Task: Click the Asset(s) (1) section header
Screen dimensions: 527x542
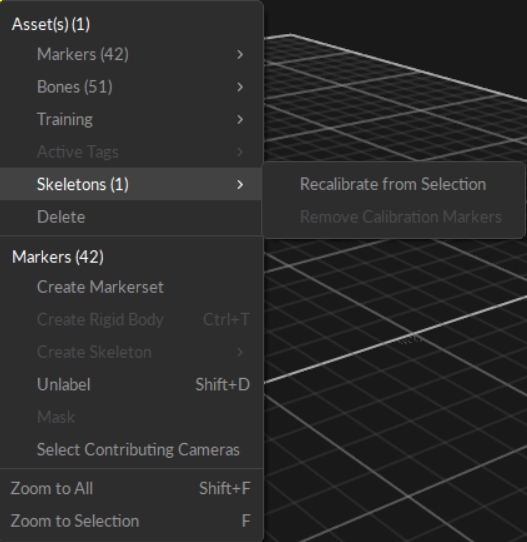Action: click(51, 24)
